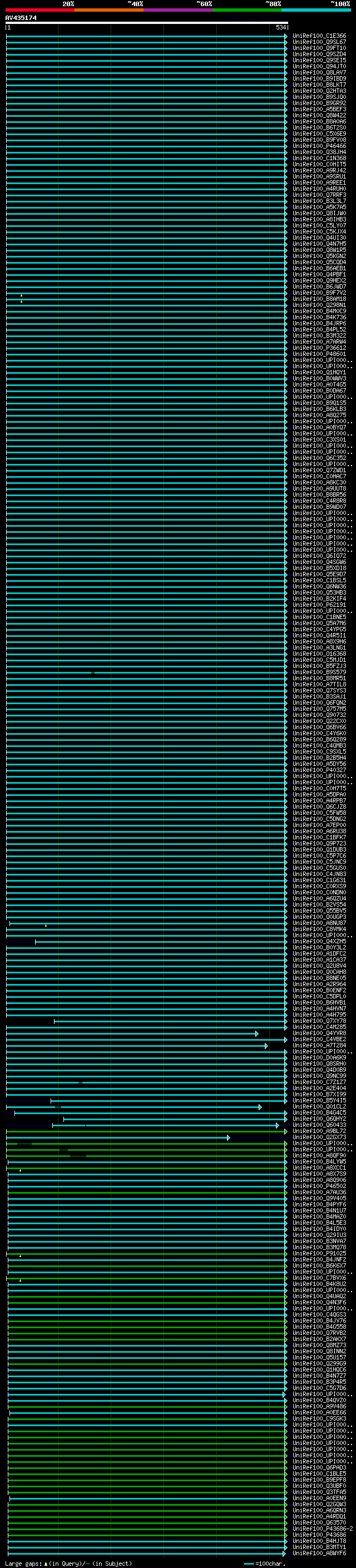Select hit label UniRef100_P46466
356x1568 pixels.
tap(319, 146)
